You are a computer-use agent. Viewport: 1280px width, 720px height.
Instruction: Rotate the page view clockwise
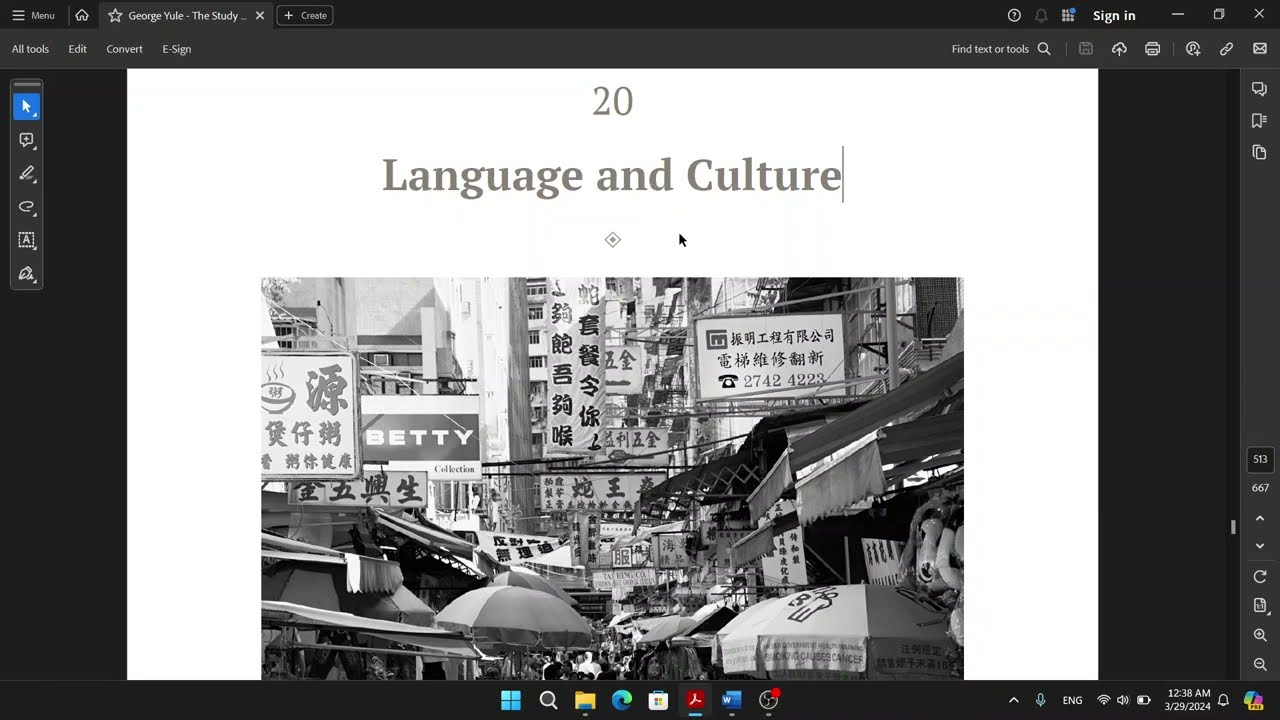1260,577
